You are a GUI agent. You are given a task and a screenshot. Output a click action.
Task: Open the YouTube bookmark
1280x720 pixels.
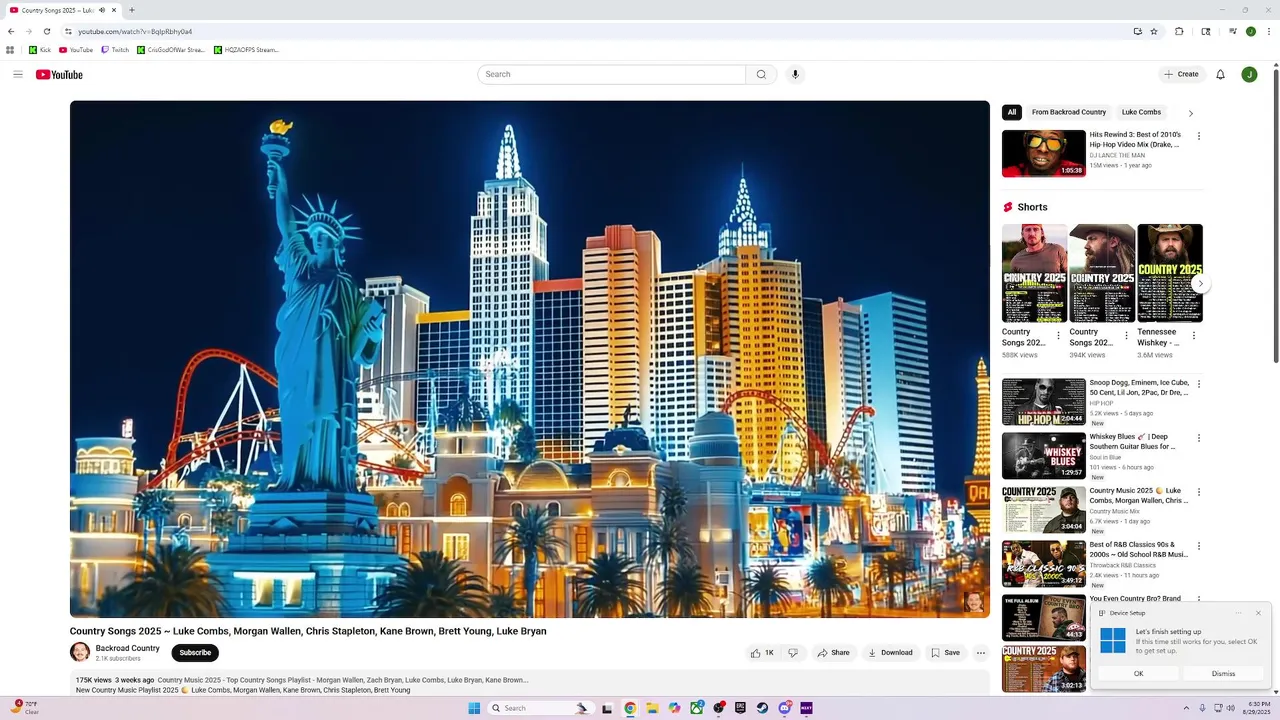tap(76, 50)
